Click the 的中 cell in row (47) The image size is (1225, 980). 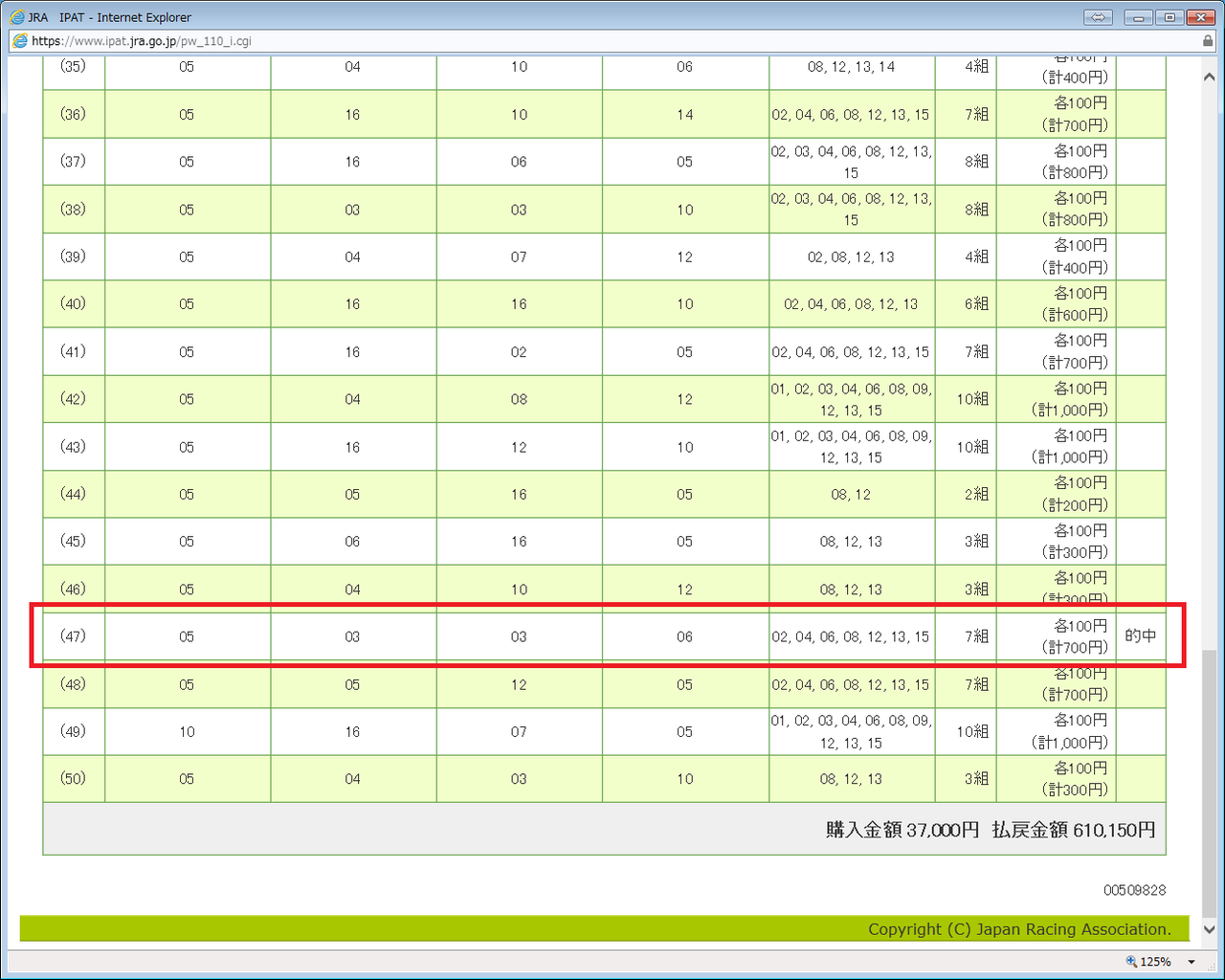click(x=1141, y=636)
